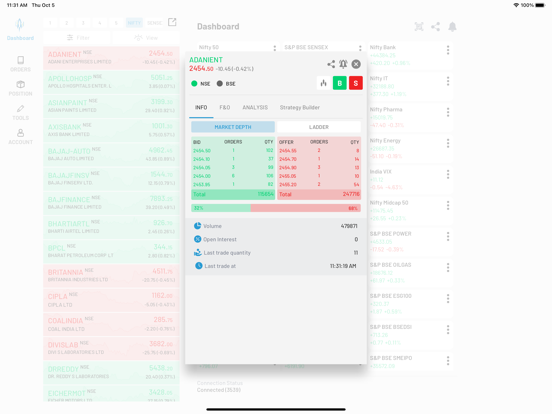552x414 pixels.
Task: Tap the Last trade quantity icon
Action: 197,252
